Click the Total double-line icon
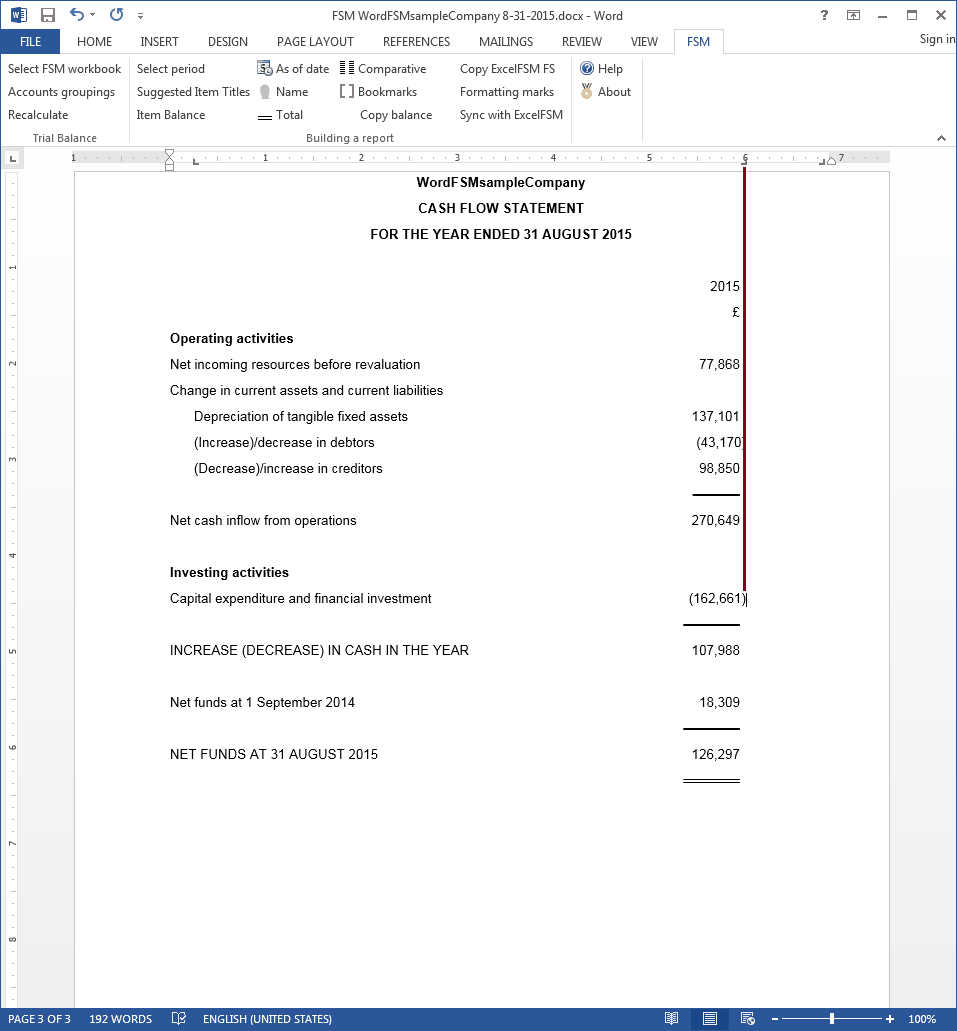 click(264, 116)
